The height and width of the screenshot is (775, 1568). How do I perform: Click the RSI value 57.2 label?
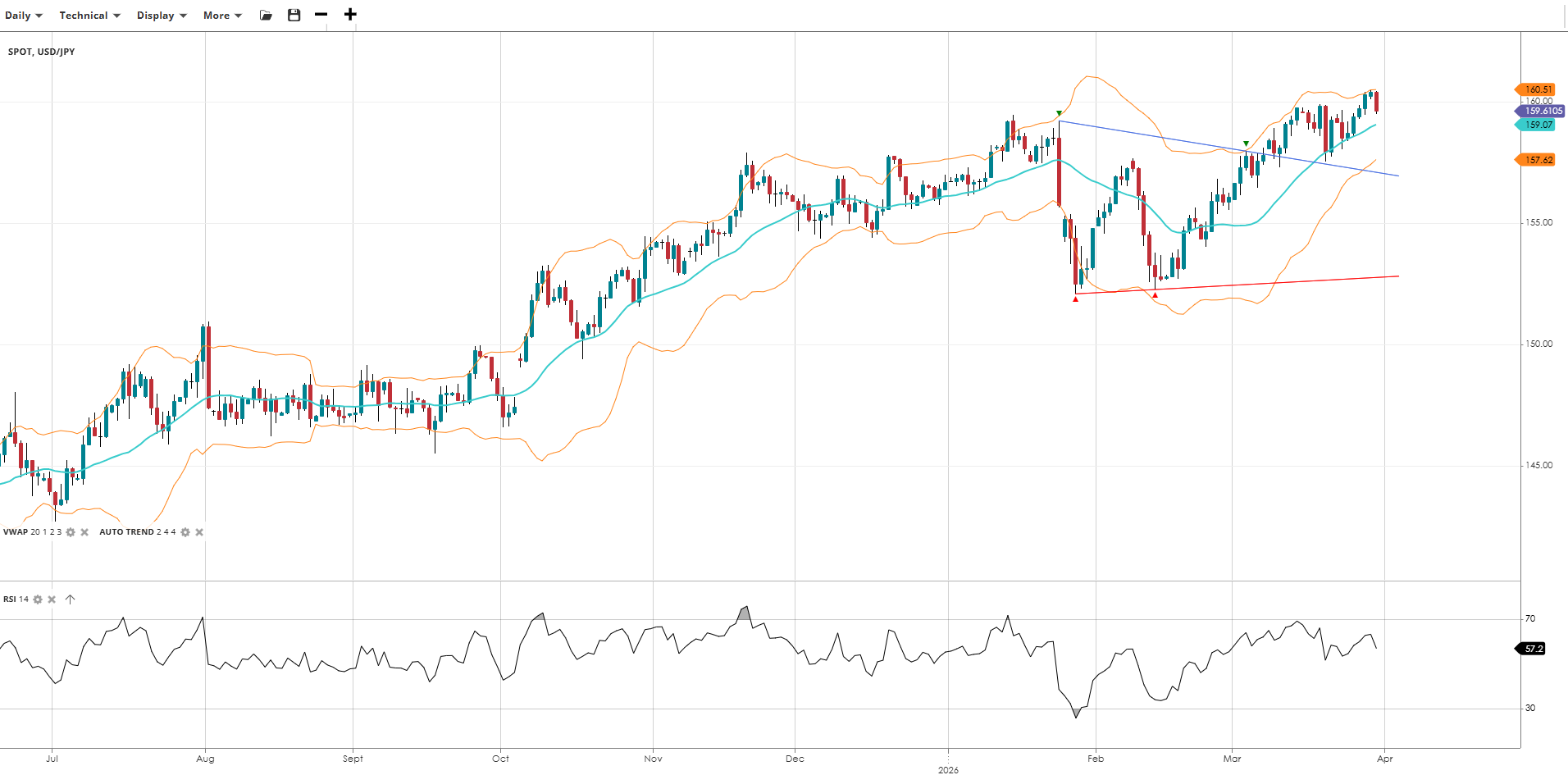[1533, 649]
